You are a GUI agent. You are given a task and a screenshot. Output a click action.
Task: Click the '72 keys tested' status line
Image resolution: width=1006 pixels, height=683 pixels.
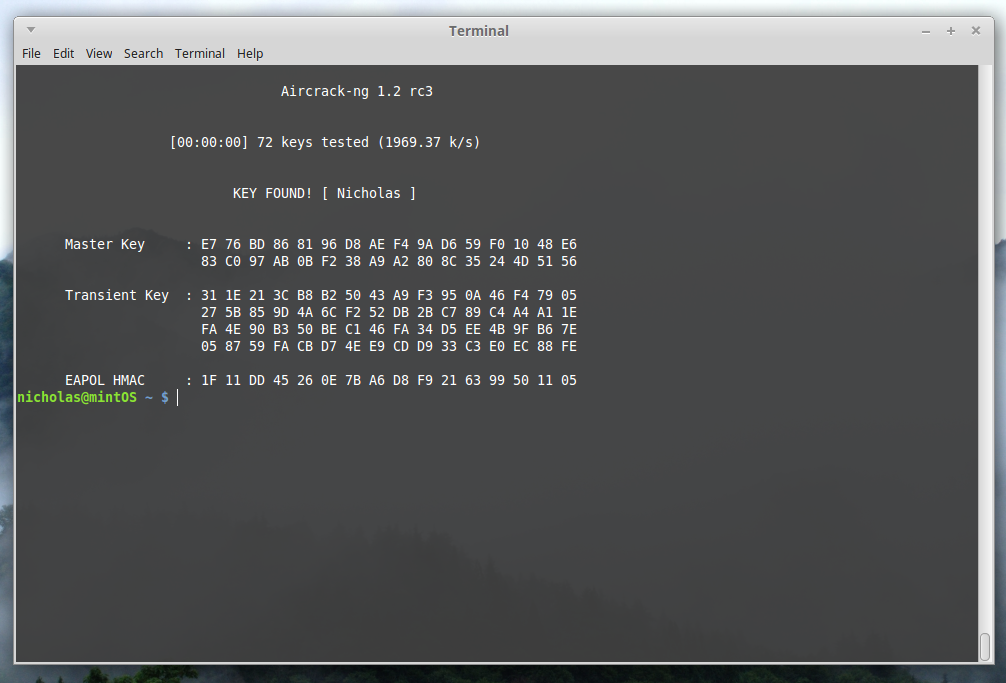click(325, 142)
